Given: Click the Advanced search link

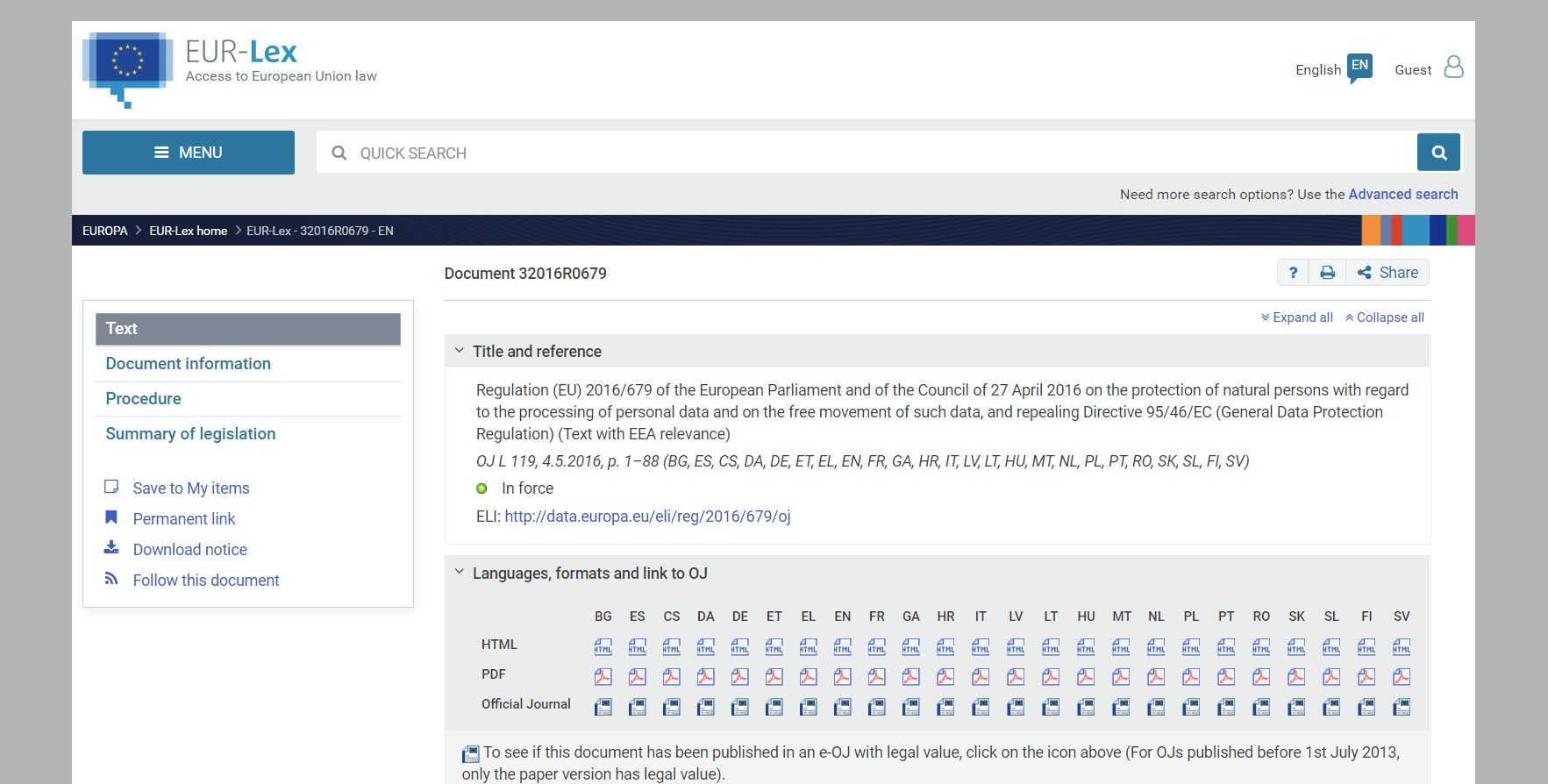Looking at the screenshot, I should 1402,195.
